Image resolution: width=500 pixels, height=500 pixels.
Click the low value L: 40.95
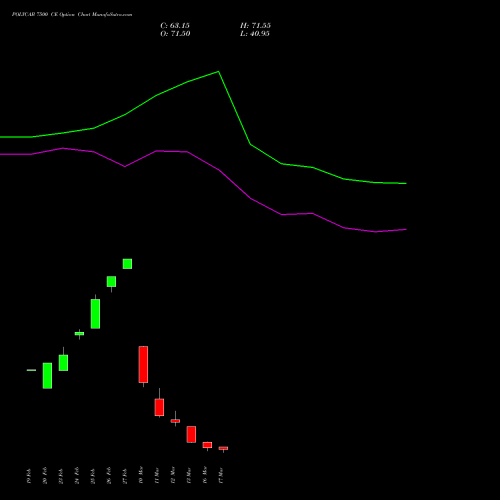255,34
